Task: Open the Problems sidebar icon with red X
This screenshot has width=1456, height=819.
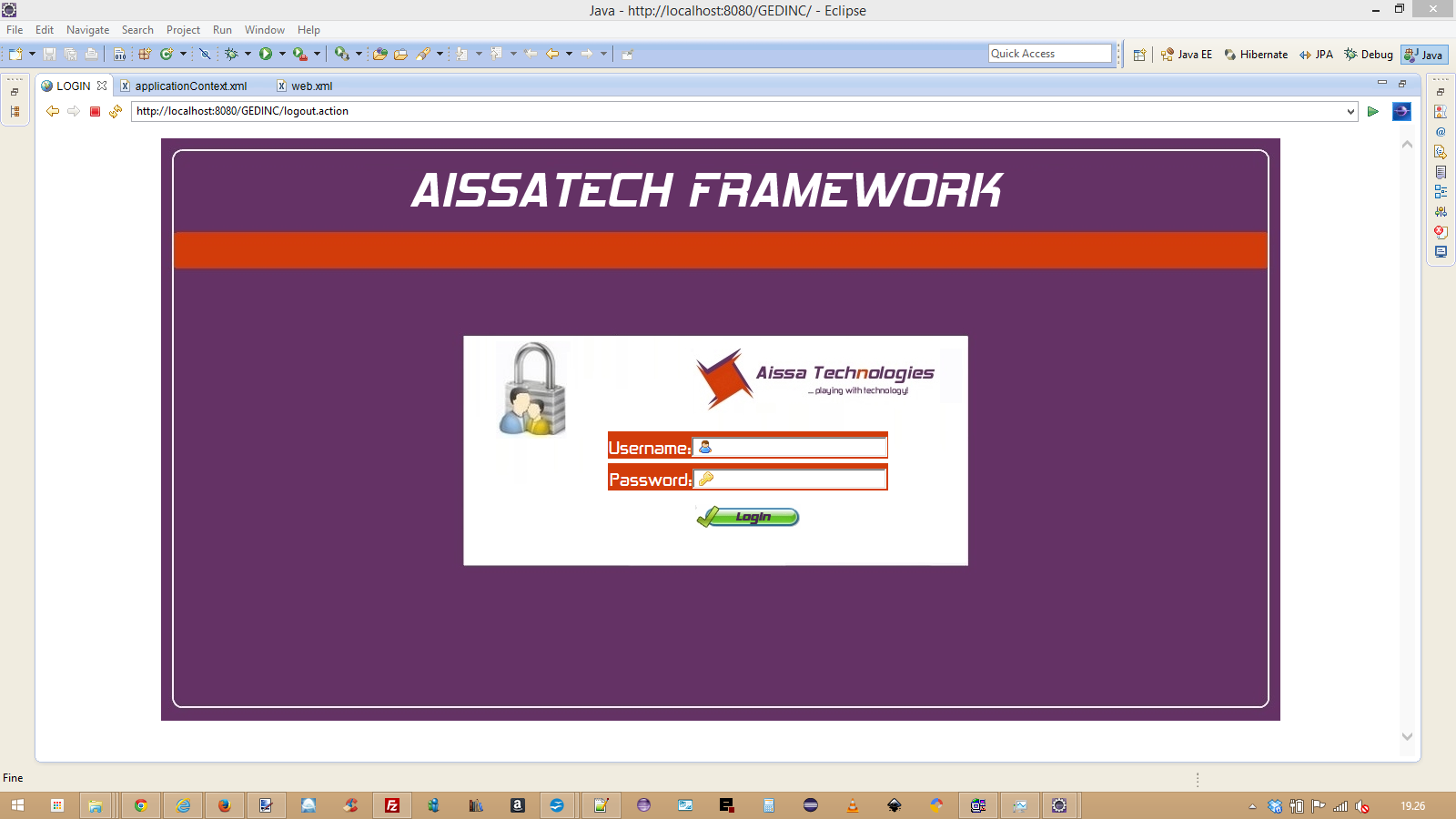Action: [1441, 232]
